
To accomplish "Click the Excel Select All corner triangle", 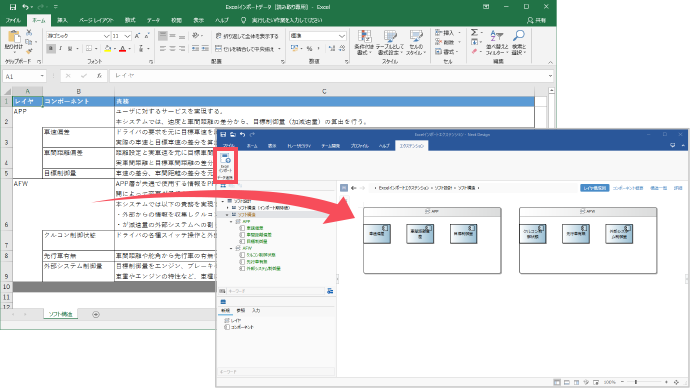I will click(x=7, y=92).
